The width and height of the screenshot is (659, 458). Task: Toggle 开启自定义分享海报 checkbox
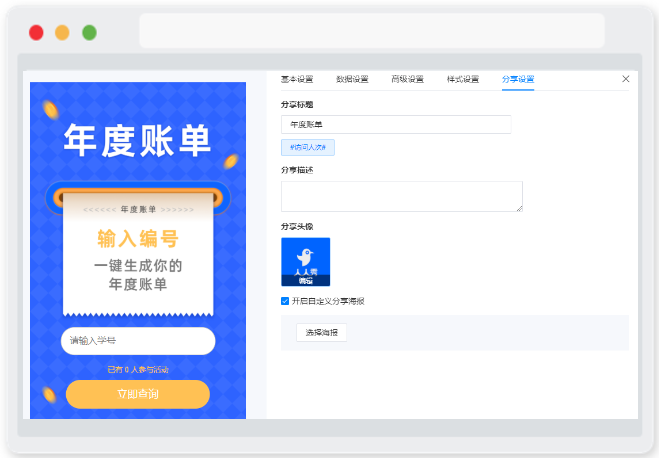point(285,301)
